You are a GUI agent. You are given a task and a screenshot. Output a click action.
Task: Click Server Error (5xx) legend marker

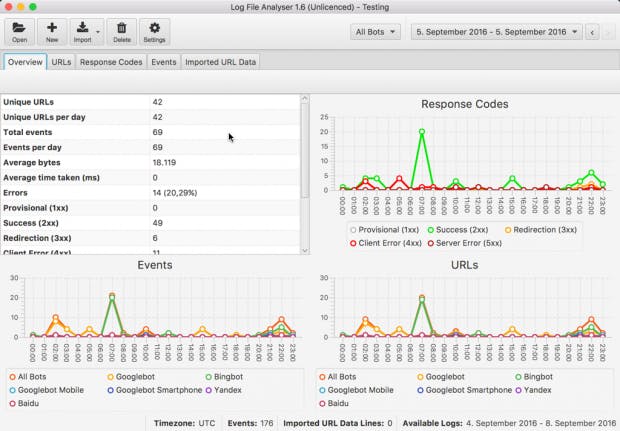click(431, 243)
